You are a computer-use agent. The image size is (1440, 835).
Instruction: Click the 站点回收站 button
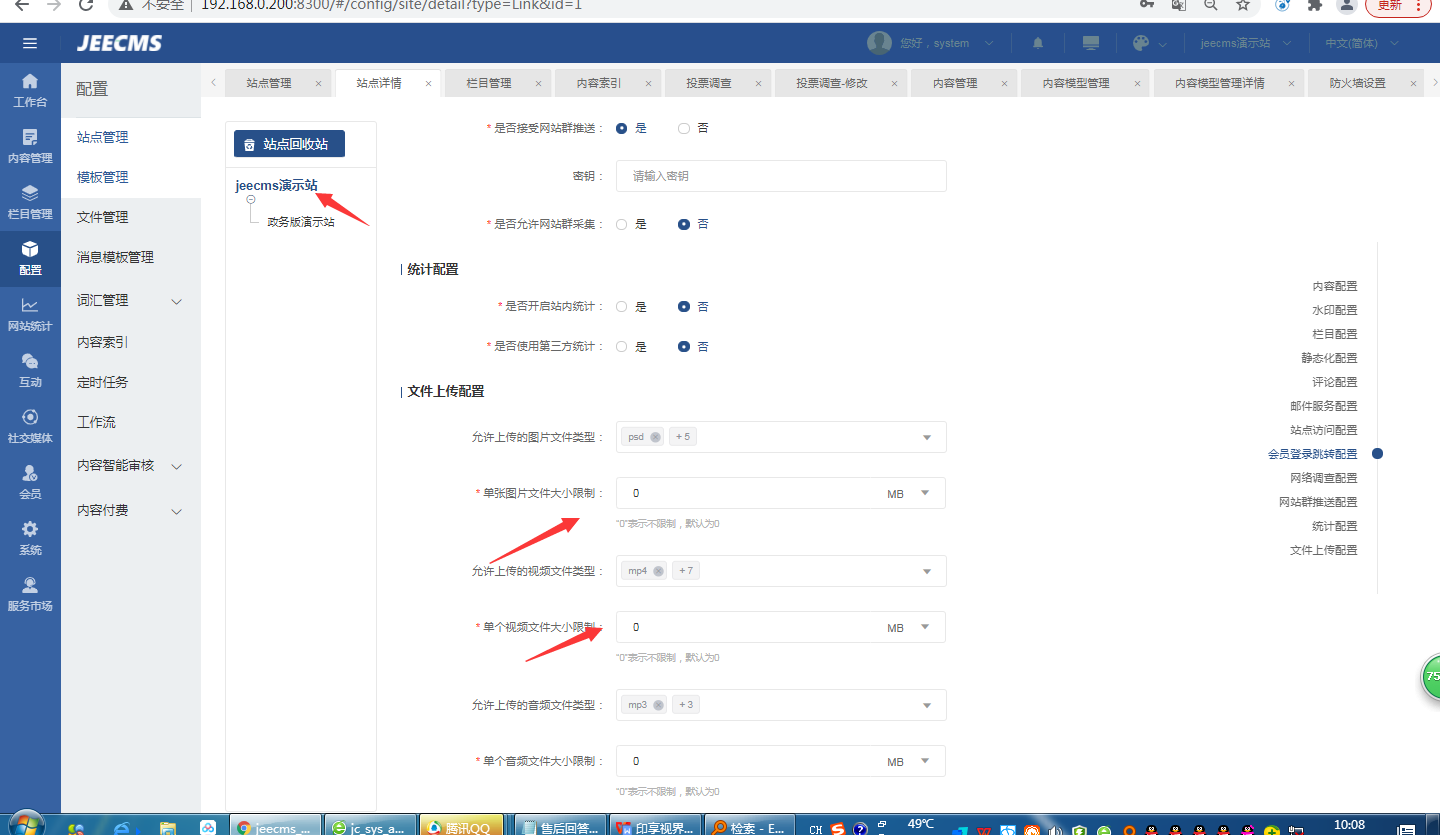pos(289,144)
